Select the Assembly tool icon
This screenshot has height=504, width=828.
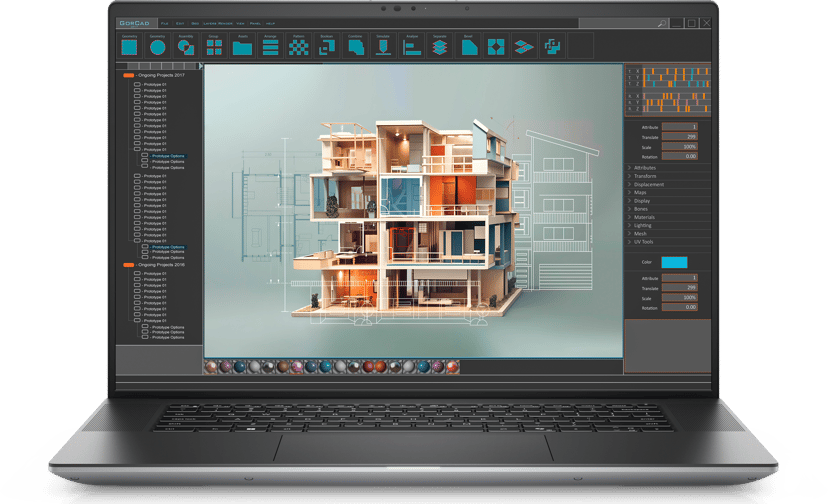click(185, 48)
